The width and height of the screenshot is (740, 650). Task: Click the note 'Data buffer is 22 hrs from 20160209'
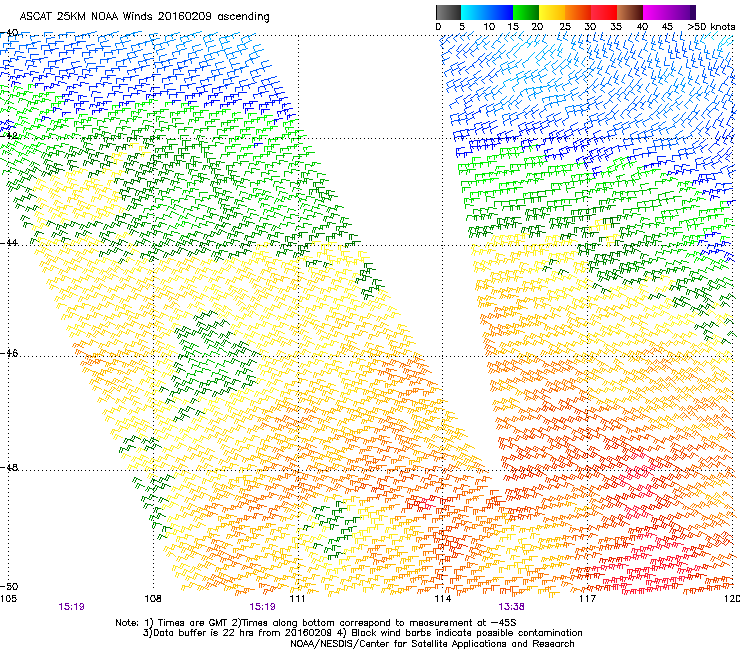(x=242, y=633)
